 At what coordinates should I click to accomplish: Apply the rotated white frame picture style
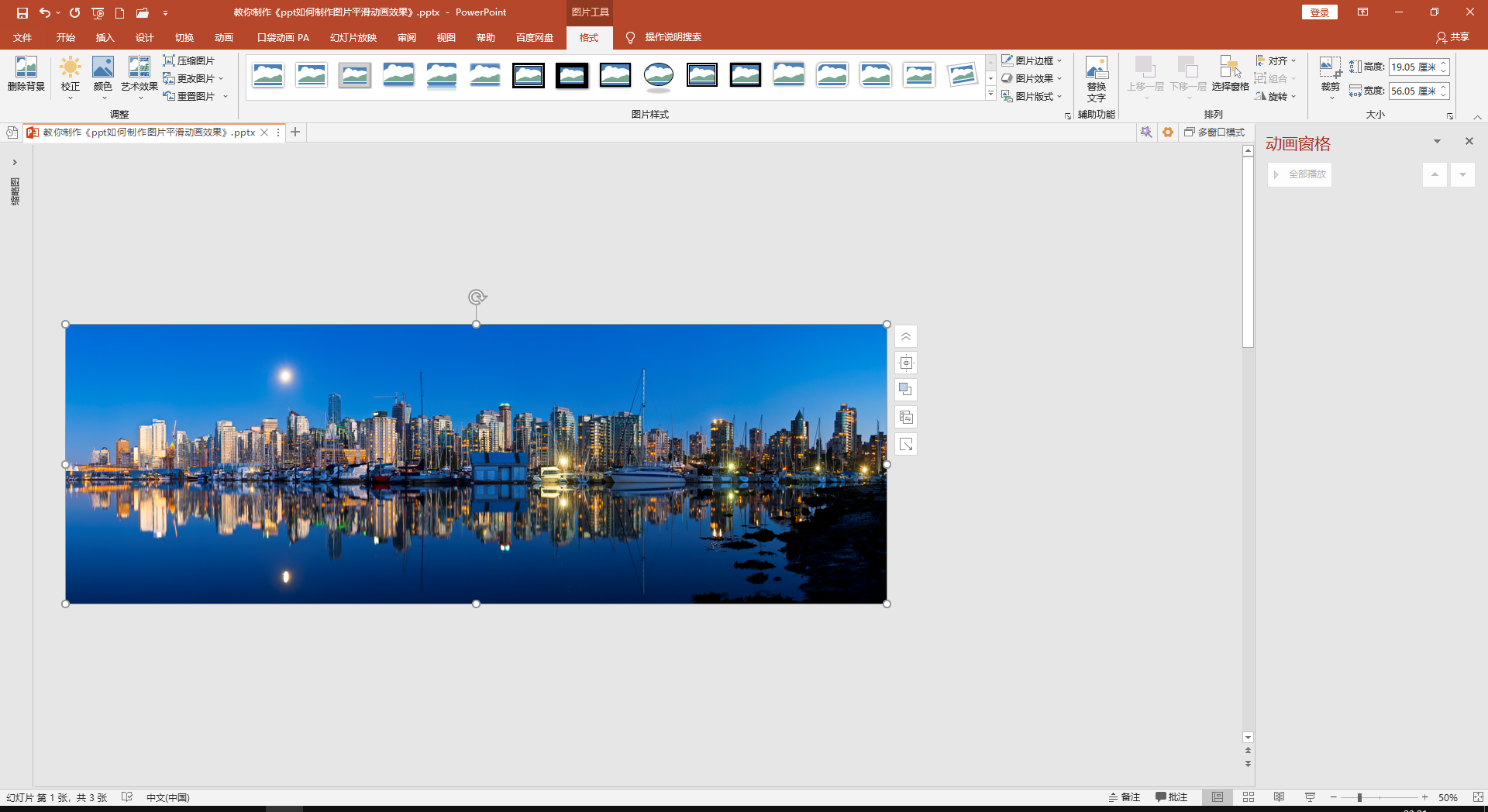tap(963, 75)
